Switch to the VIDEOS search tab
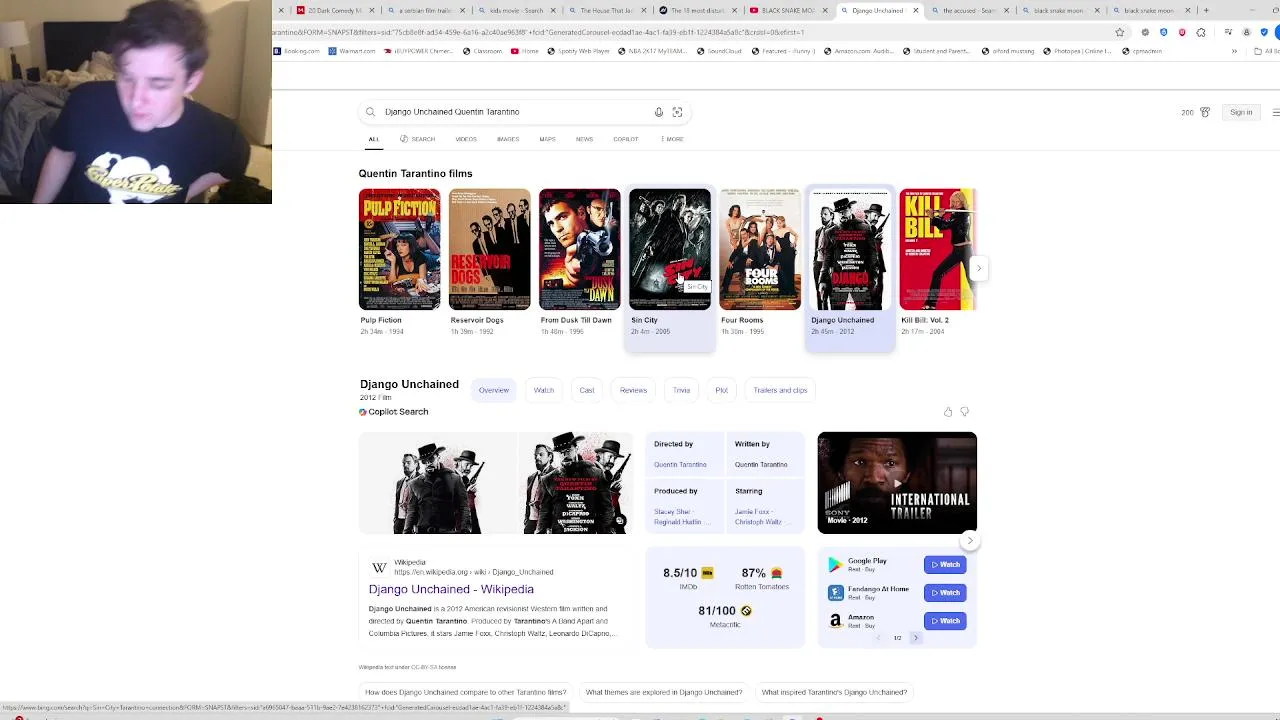Image resolution: width=1280 pixels, height=720 pixels. point(466,139)
